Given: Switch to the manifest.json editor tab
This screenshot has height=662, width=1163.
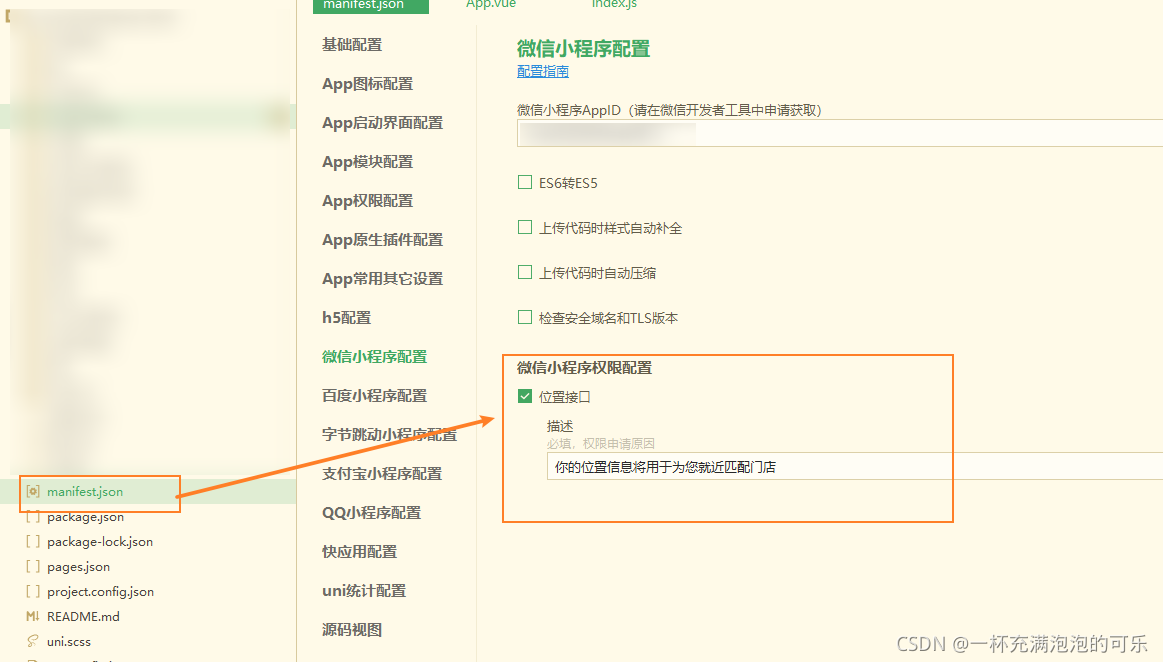Looking at the screenshot, I should pos(371,5).
